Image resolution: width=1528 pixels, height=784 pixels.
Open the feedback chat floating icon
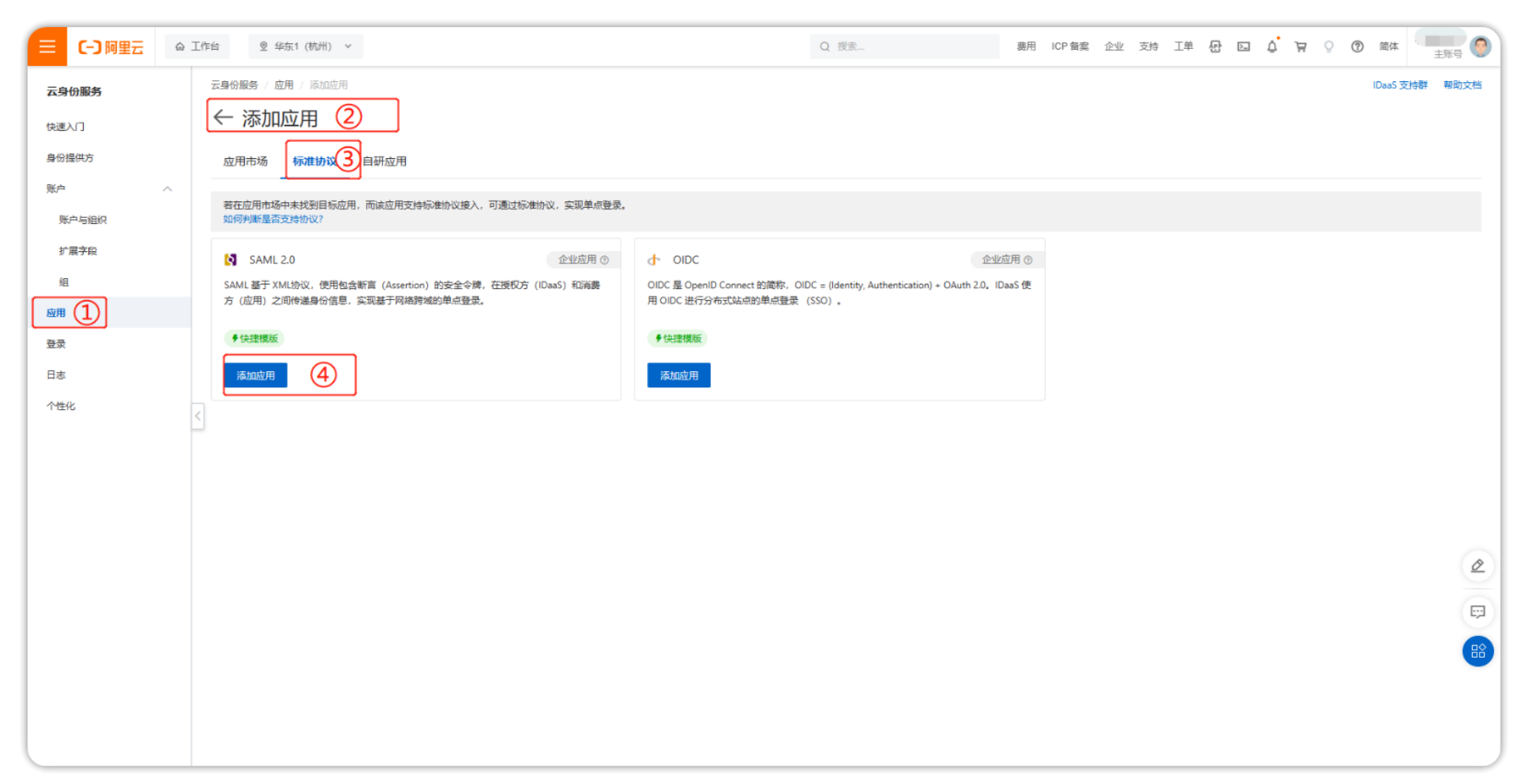pos(1478,612)
